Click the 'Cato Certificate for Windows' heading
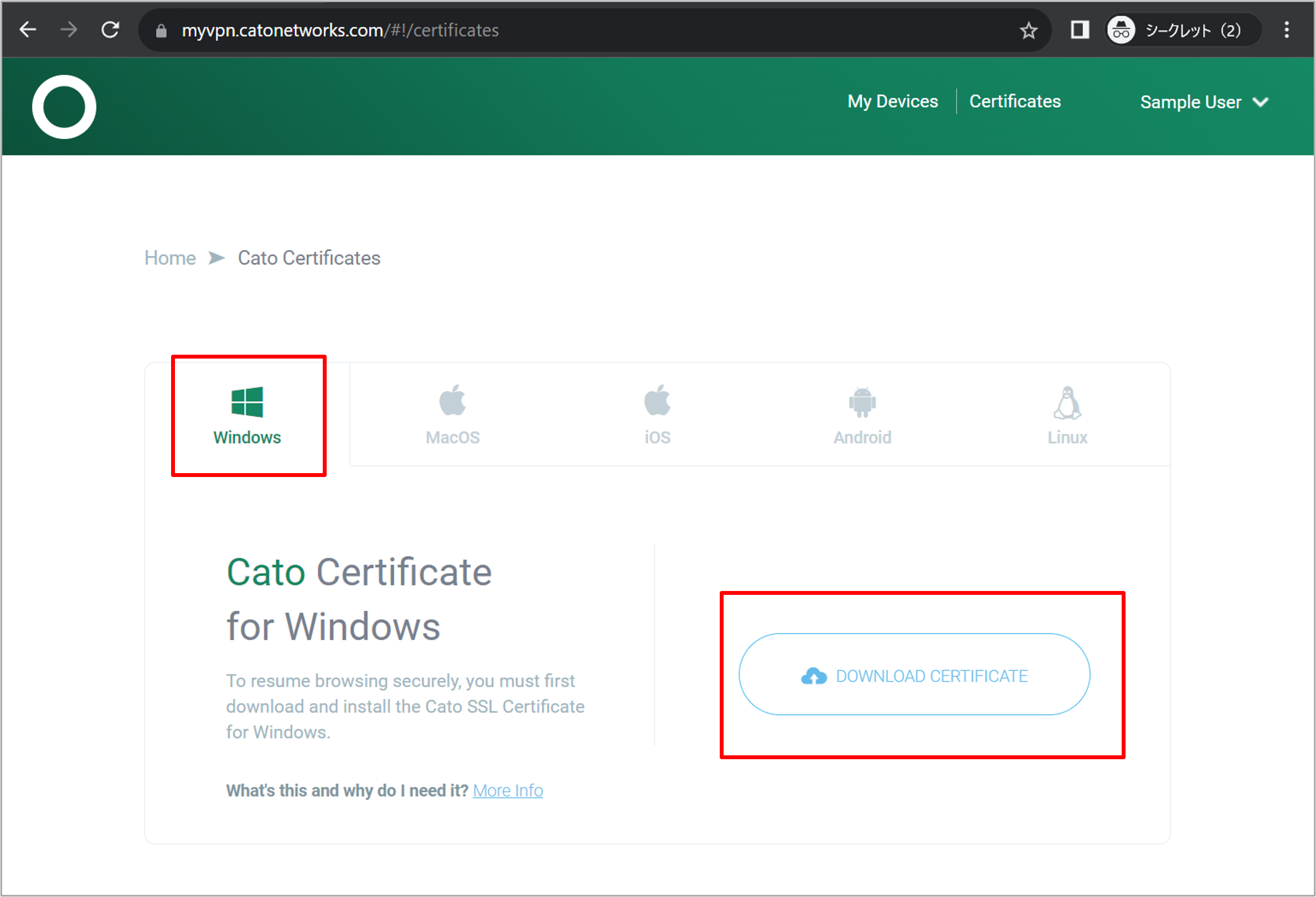The height and width of the screenshot is (897, 1316). click(x=359, y=599)
